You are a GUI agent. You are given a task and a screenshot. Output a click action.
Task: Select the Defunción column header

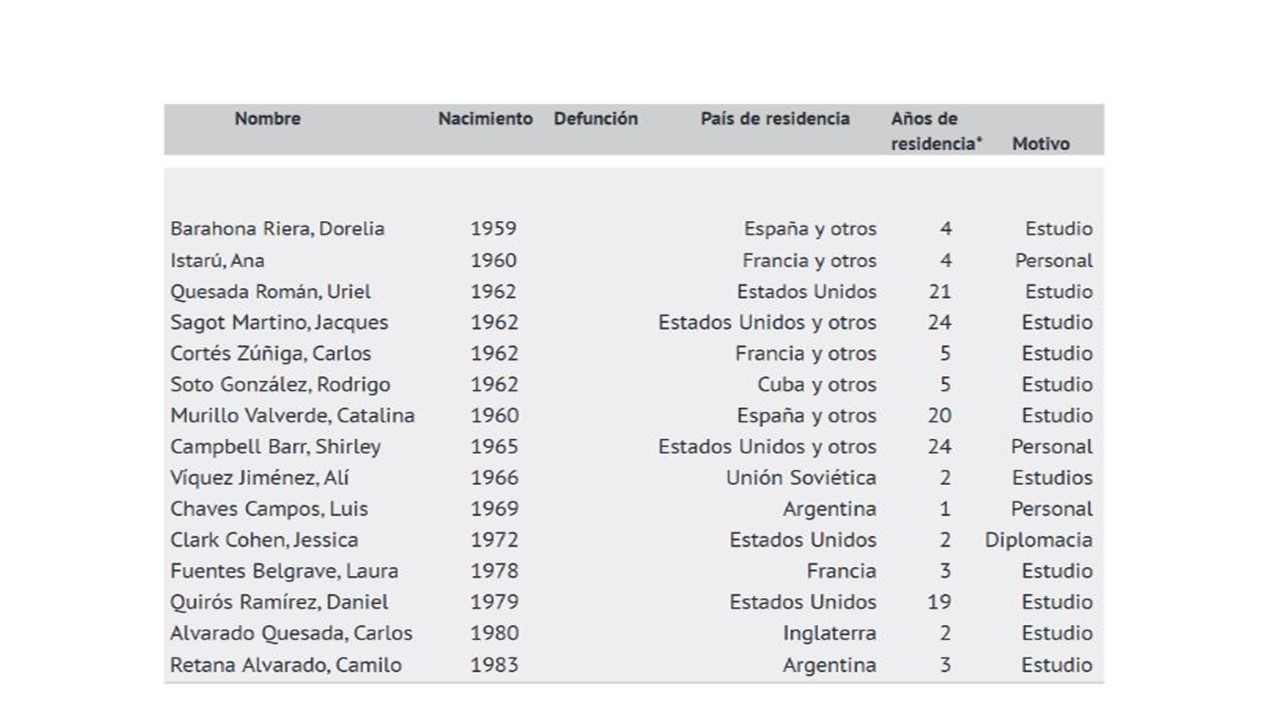pos(596,118)
